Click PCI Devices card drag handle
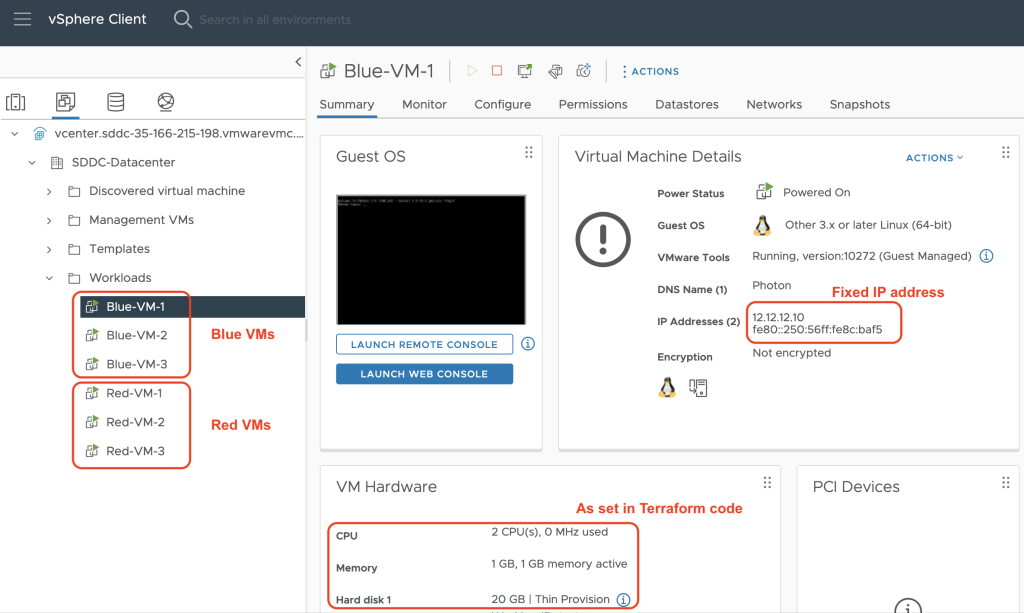 tap(1006, 483)
